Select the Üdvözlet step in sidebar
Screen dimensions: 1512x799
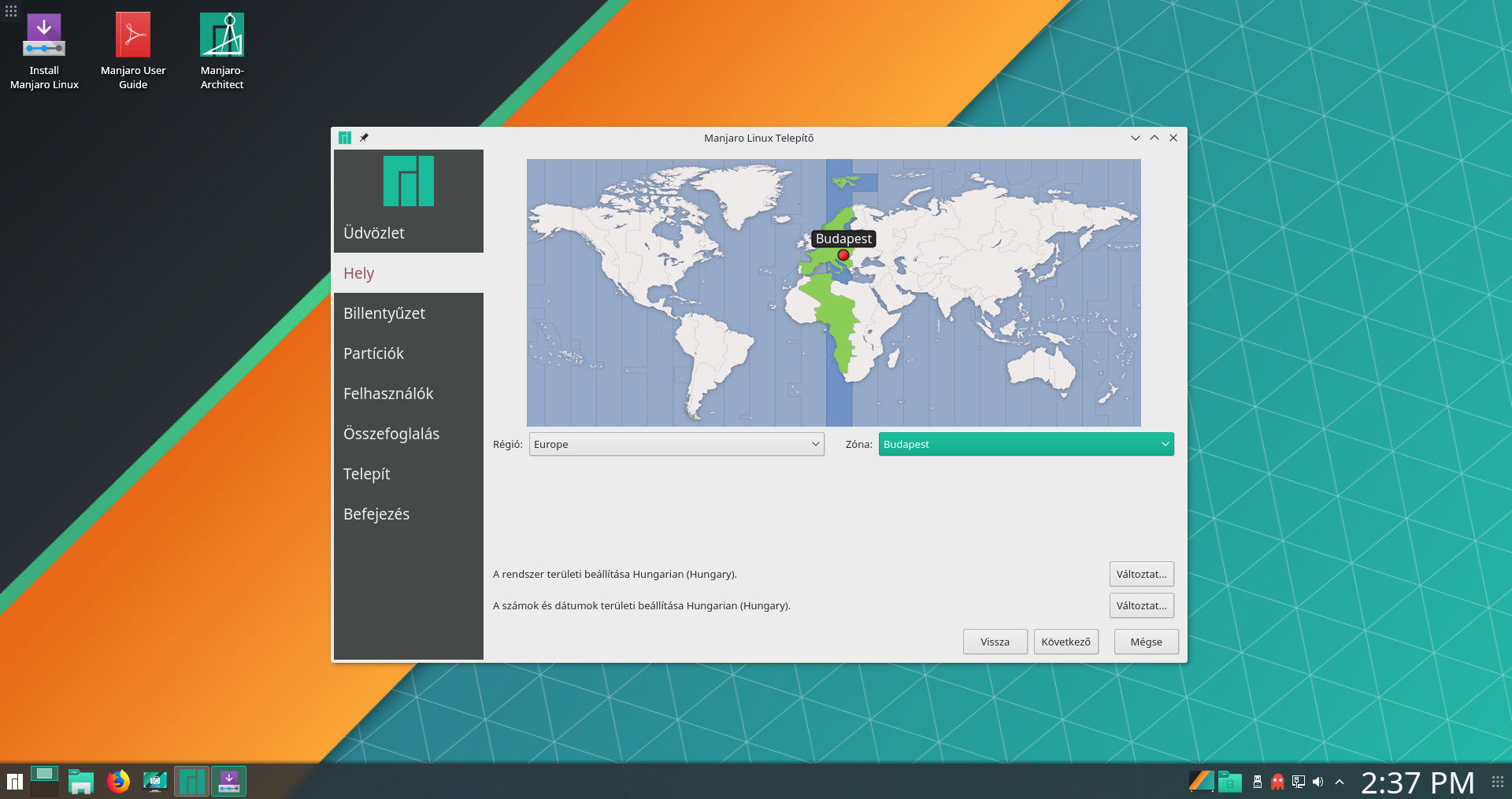409,233
